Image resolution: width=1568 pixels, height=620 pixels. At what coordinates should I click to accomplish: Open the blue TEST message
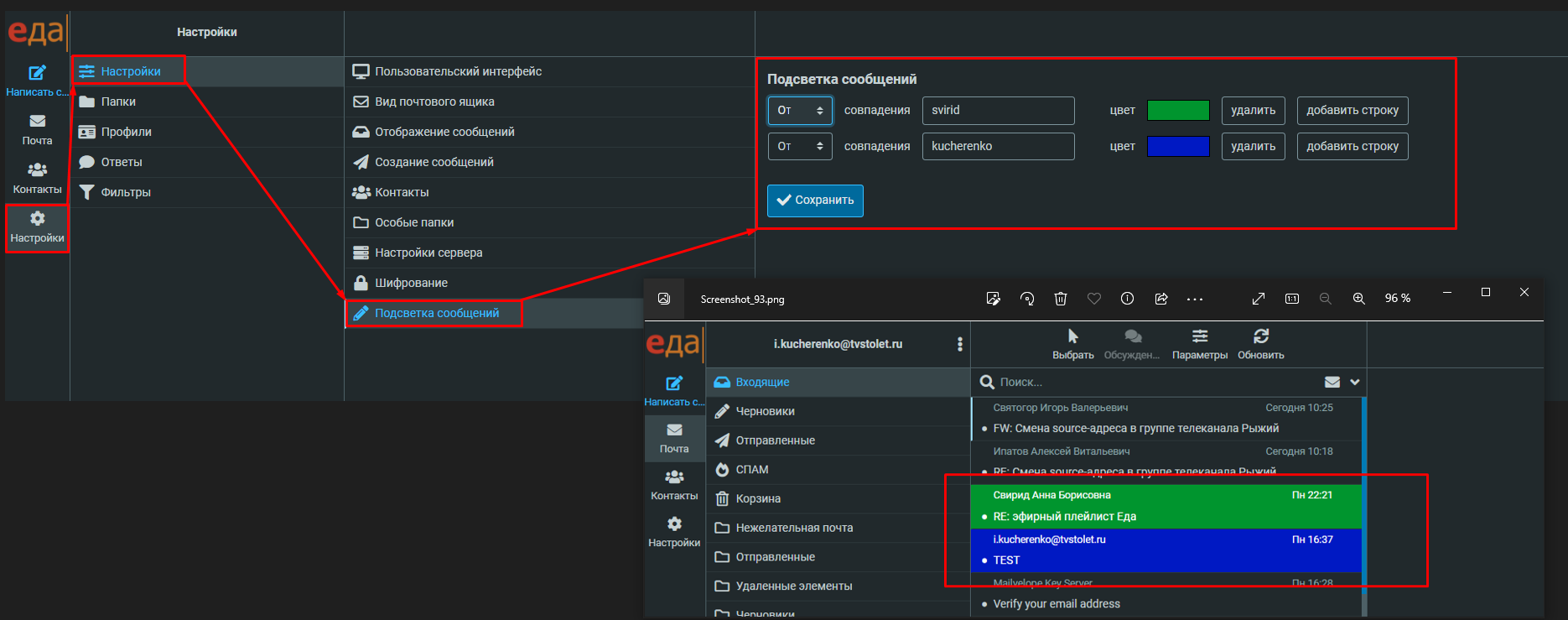coord(1166,550)
